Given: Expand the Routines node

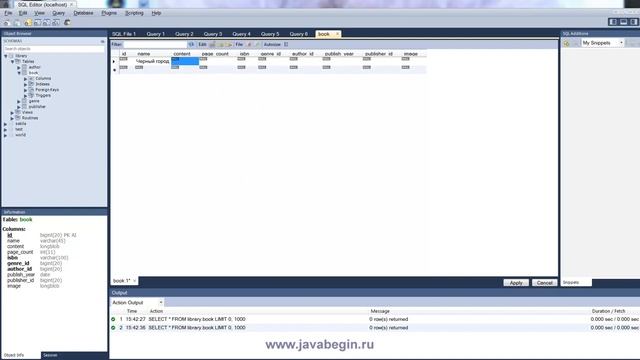Looking at the screenshot, I should tap(12, 118).
